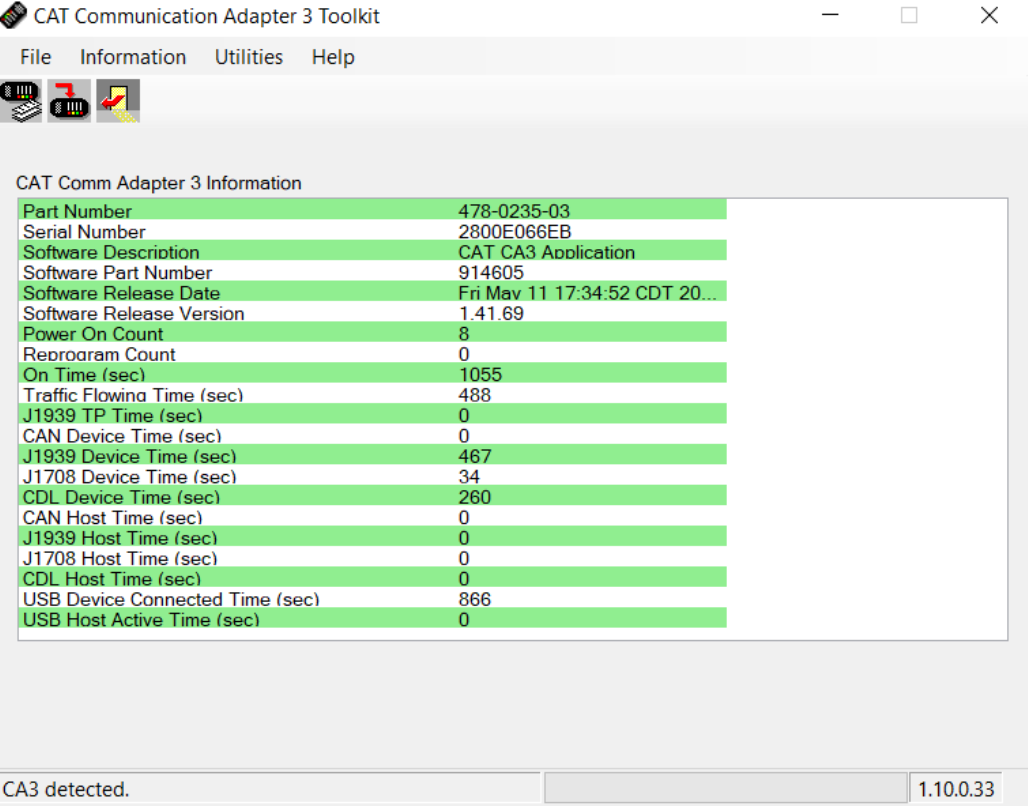Select the J1939 Device Time (sec) label
The image size is (1028, 806).
(x=130, y=456)
